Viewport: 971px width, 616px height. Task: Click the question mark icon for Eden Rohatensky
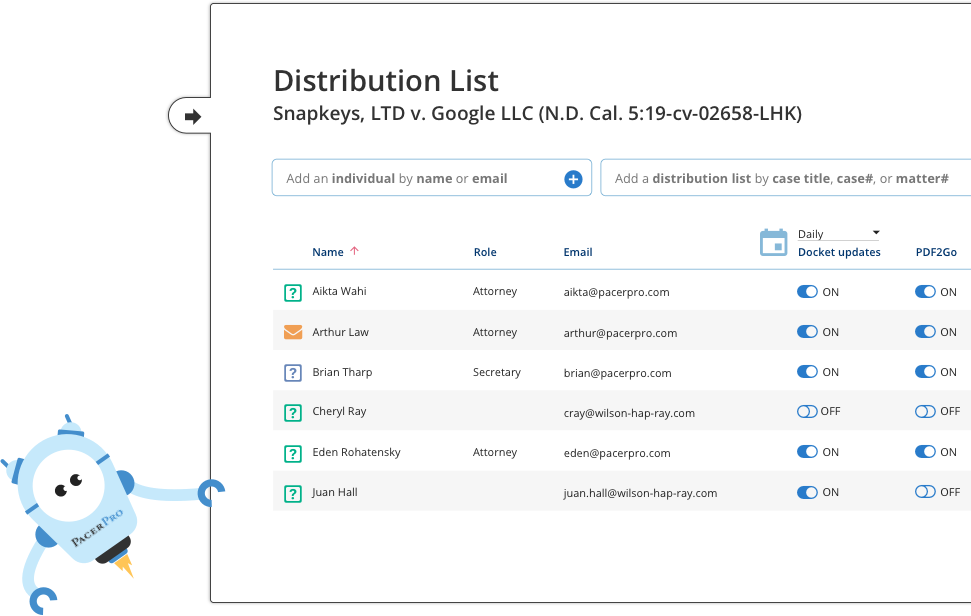click(x=293, y=453)
